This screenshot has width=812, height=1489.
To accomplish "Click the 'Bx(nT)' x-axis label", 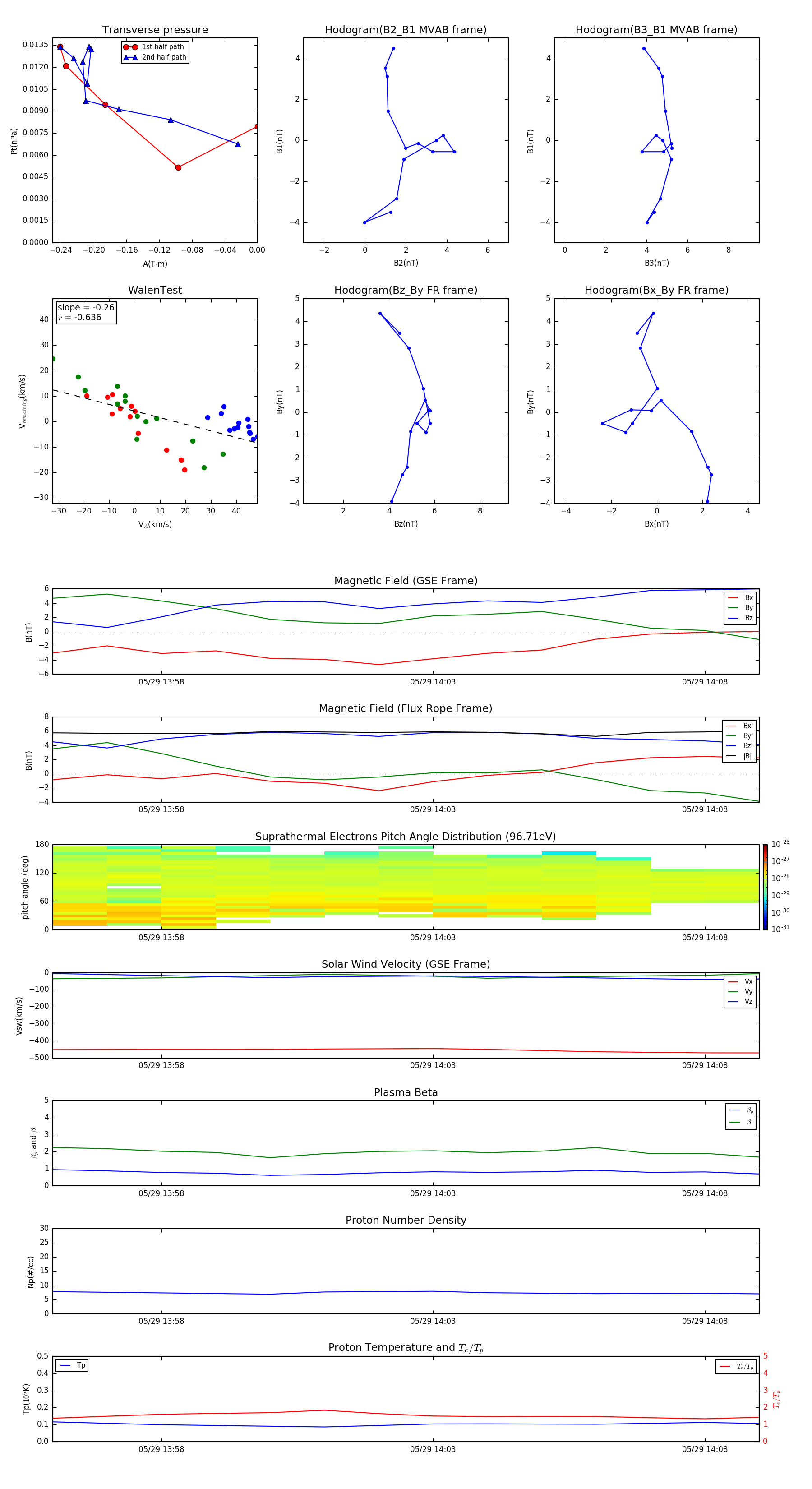I will click(656, 524).
